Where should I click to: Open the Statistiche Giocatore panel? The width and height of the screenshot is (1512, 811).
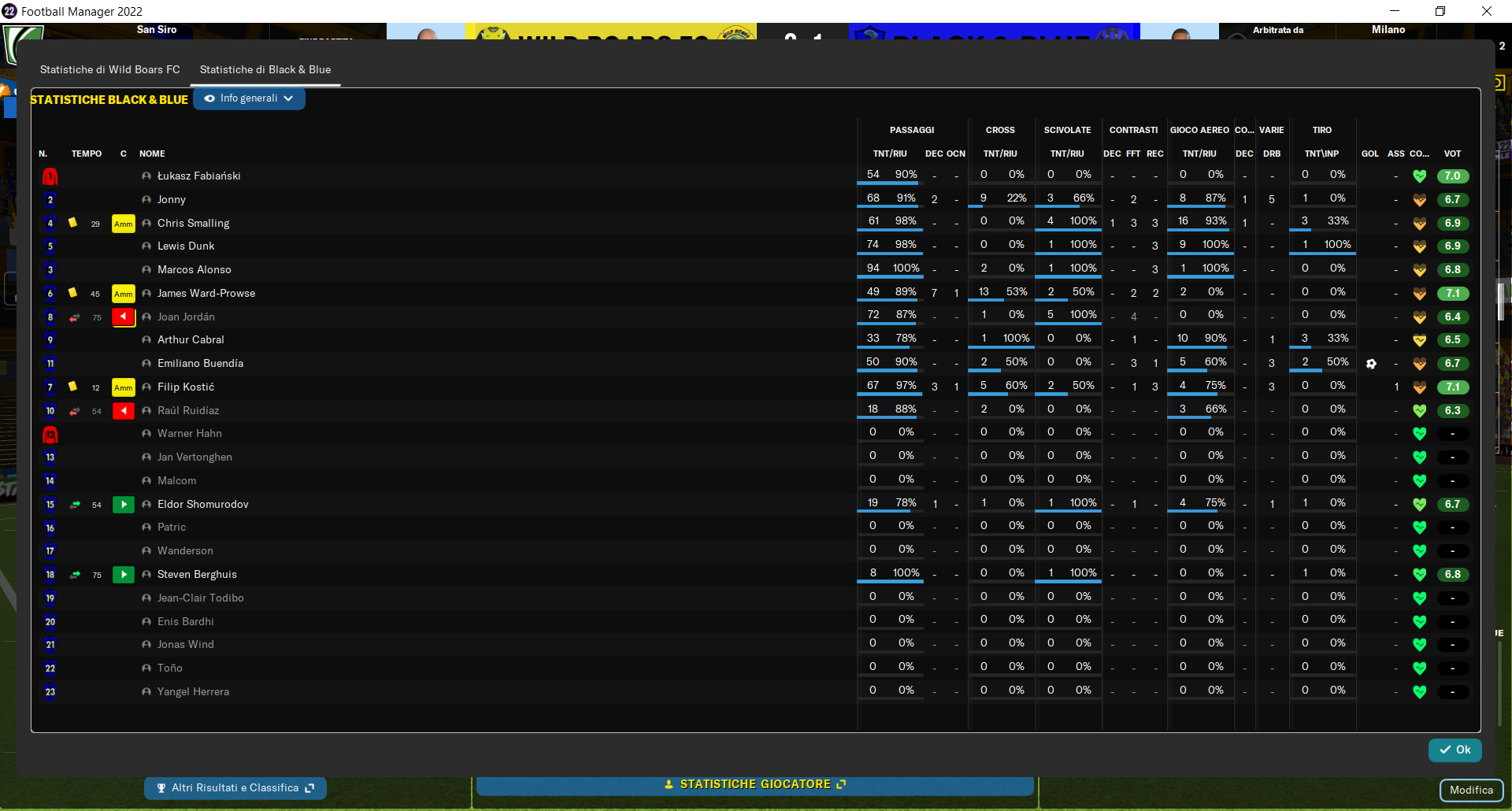[755, 785]
